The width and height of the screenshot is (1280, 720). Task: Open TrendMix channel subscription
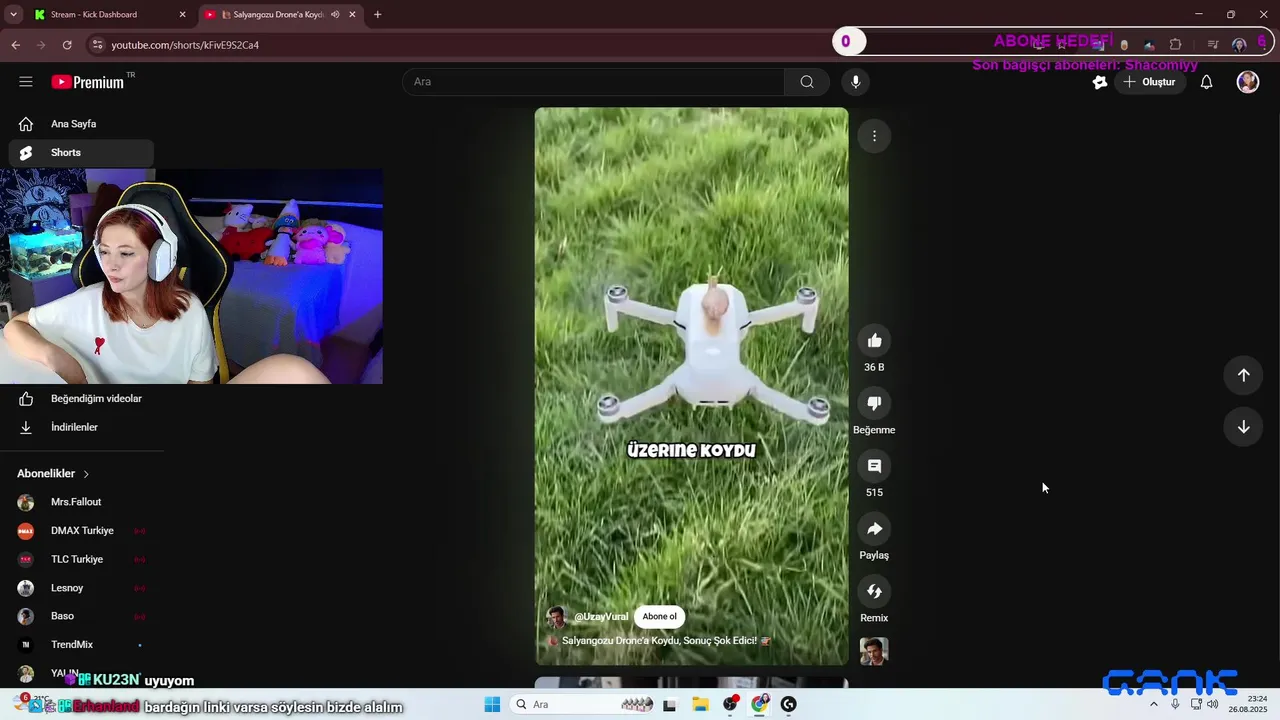point(81,645)
